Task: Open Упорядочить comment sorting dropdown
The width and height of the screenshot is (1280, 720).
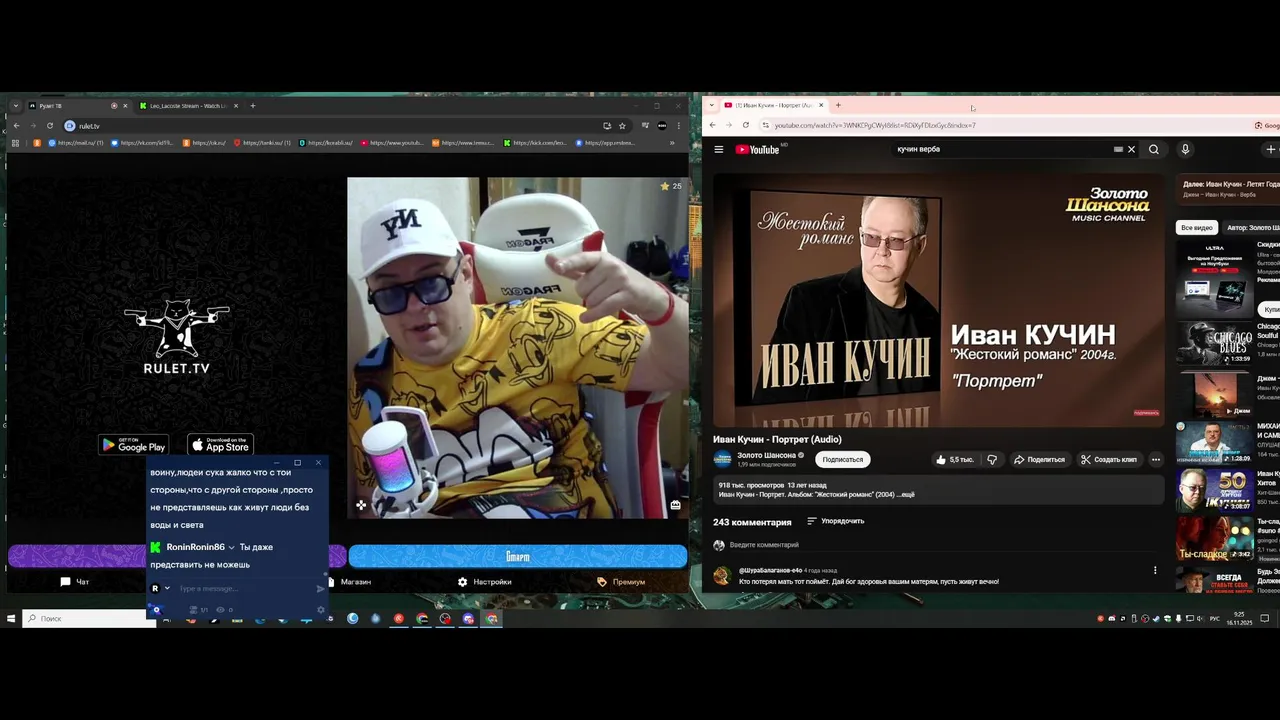Action: (836, 521)
